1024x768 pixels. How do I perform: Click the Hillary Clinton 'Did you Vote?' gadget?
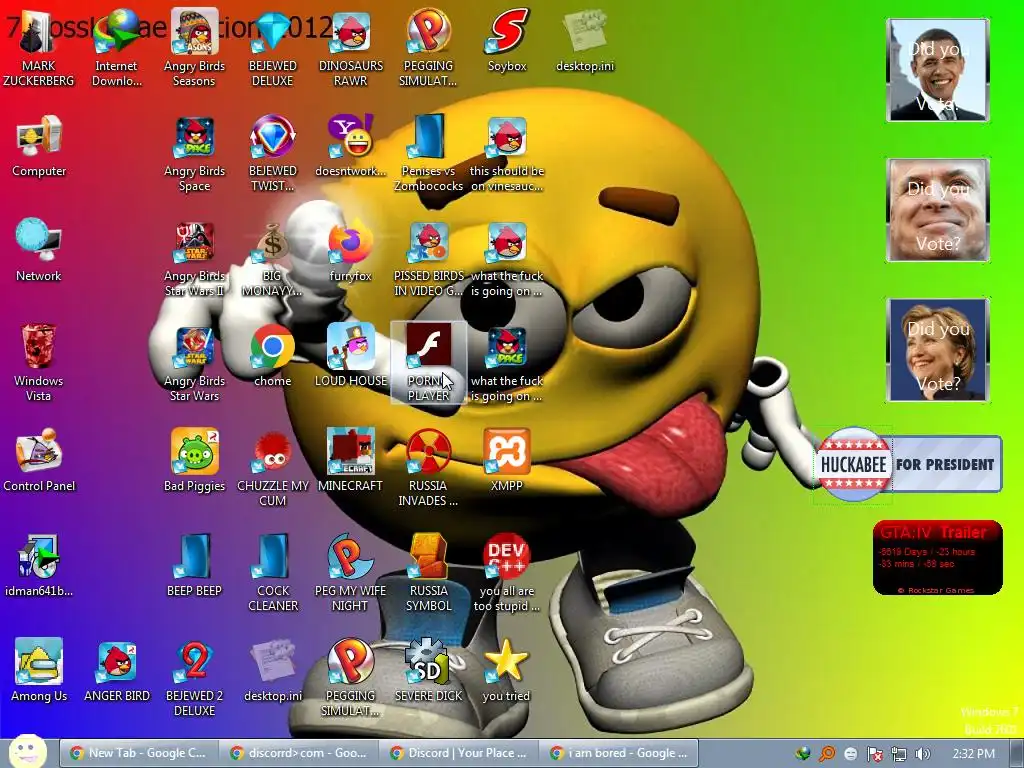tap(938, 350)
